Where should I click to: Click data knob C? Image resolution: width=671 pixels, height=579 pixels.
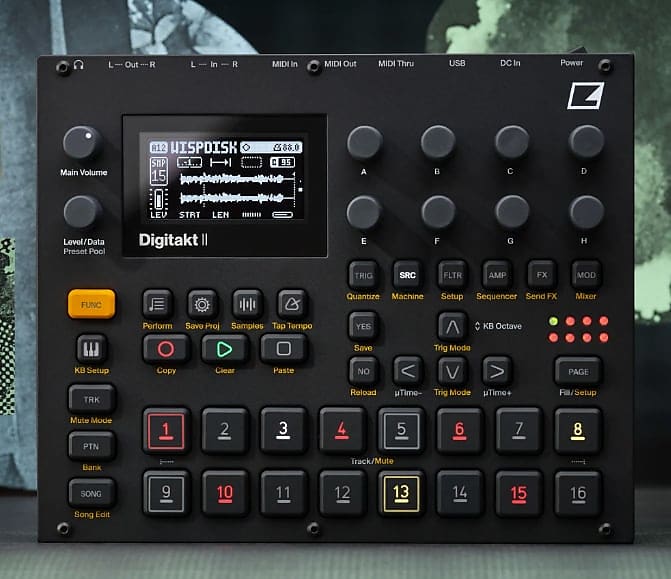click(x=512, y=143)
